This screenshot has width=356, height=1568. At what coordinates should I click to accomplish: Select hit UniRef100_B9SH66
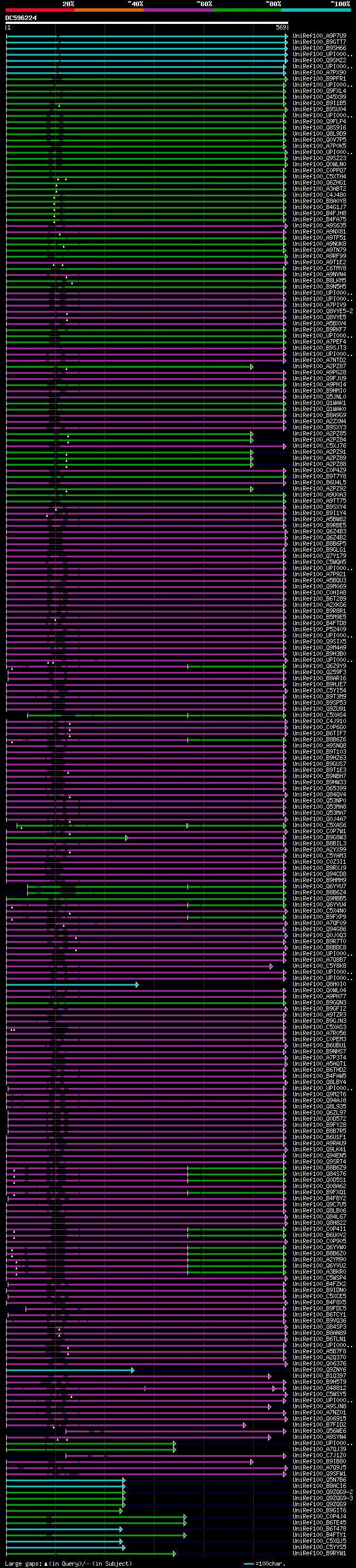(319, 48)
